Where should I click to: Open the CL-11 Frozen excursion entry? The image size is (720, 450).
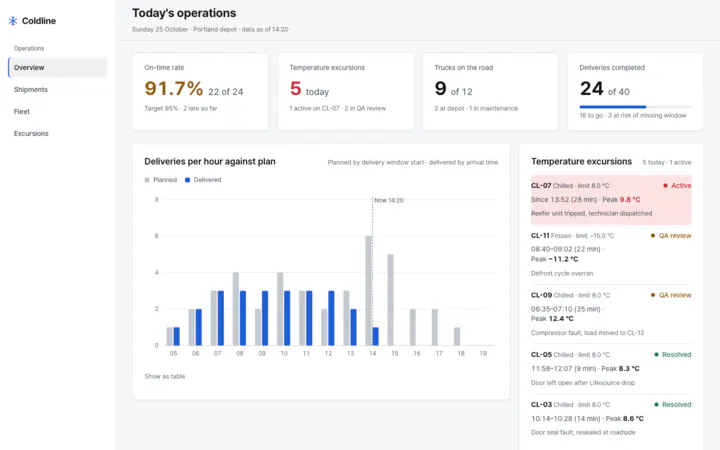(x=611, y=254)
